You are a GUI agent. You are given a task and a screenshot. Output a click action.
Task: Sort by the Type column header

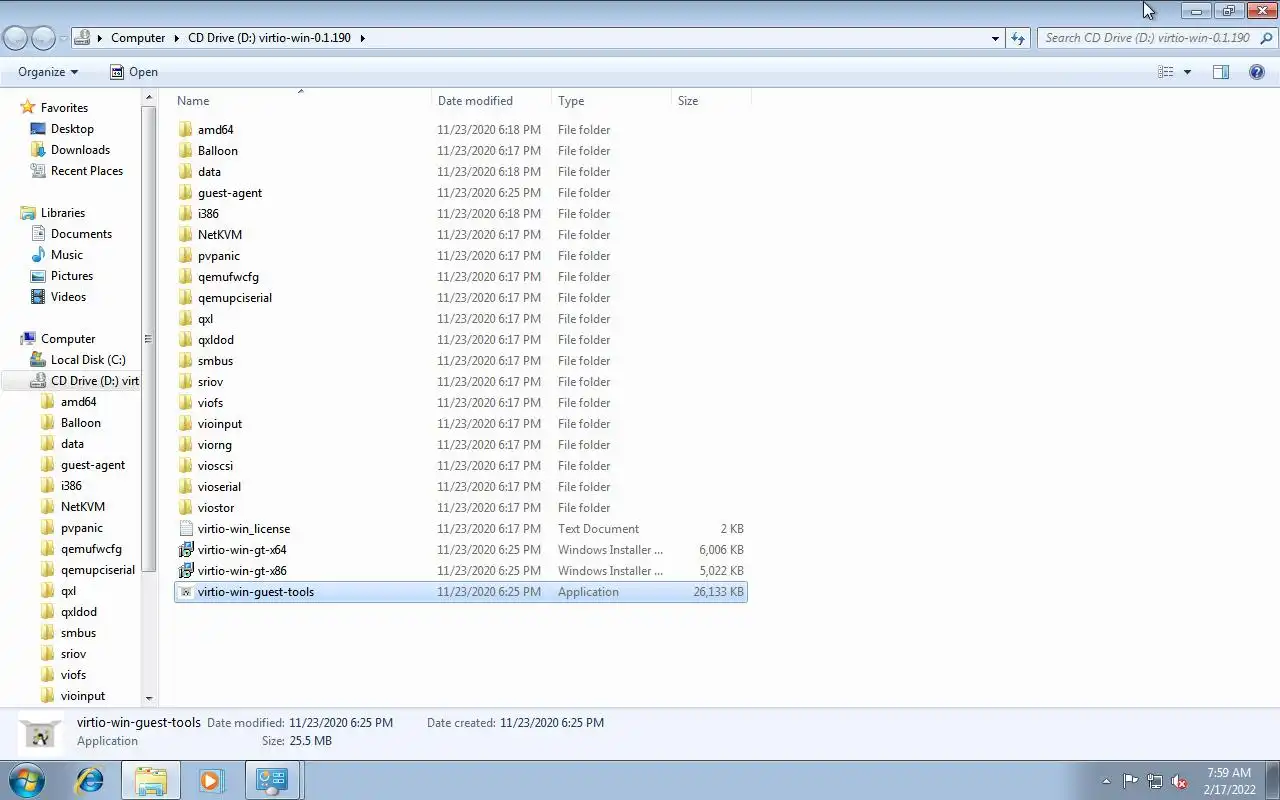click(x=612, y=101)
